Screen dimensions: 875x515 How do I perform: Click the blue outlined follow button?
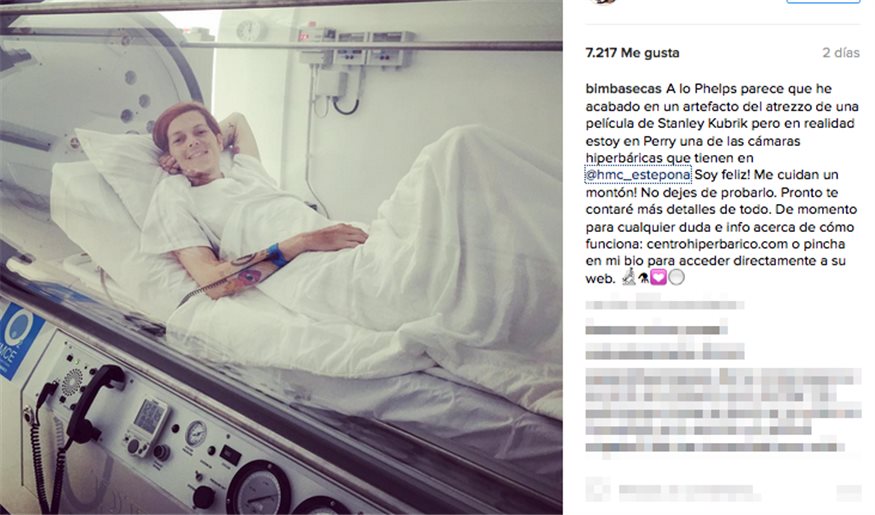point(823,2)
